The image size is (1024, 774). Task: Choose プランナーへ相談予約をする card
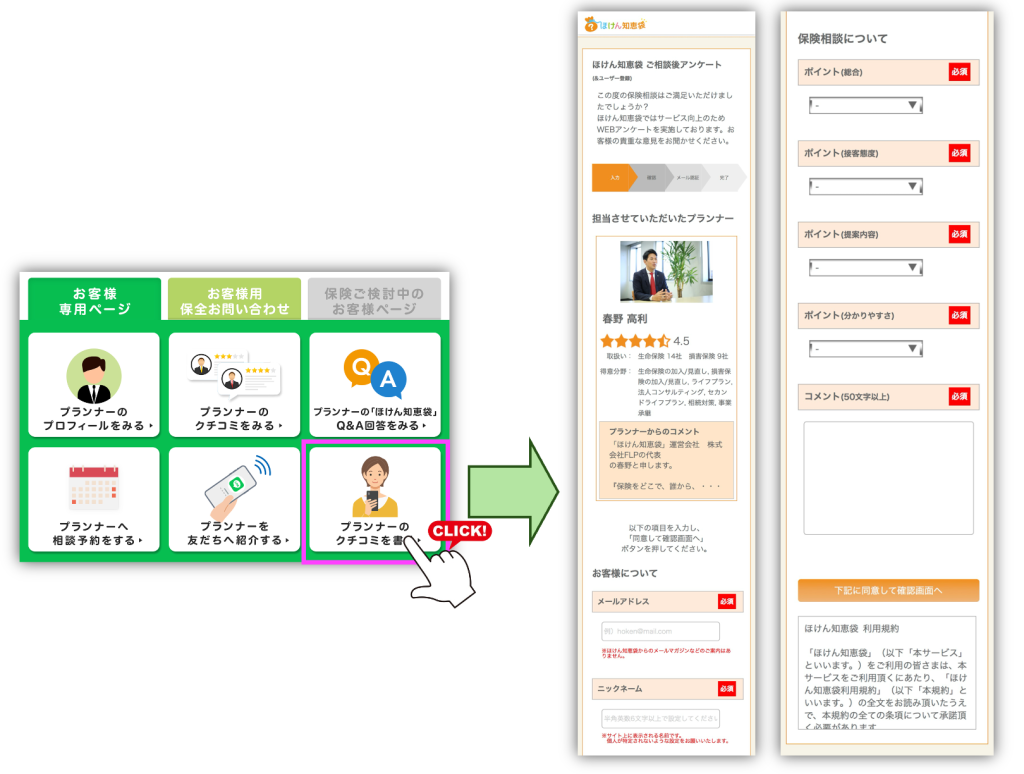pyautogui.click(x=94, y=500)
